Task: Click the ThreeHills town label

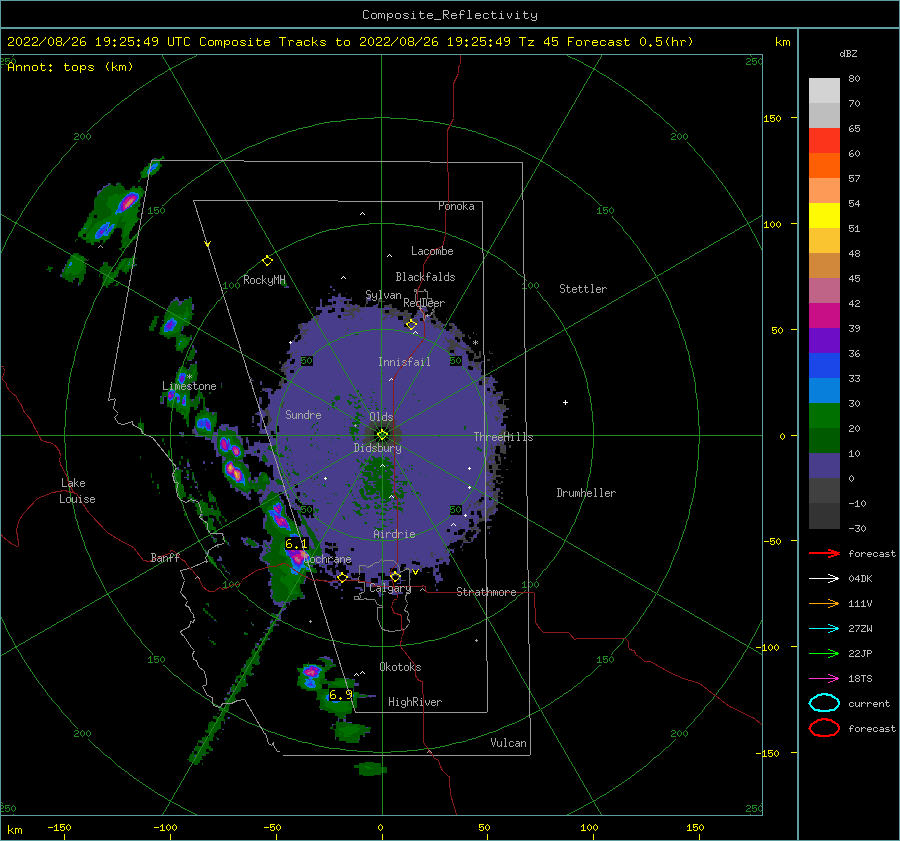Action: (503, 437)
